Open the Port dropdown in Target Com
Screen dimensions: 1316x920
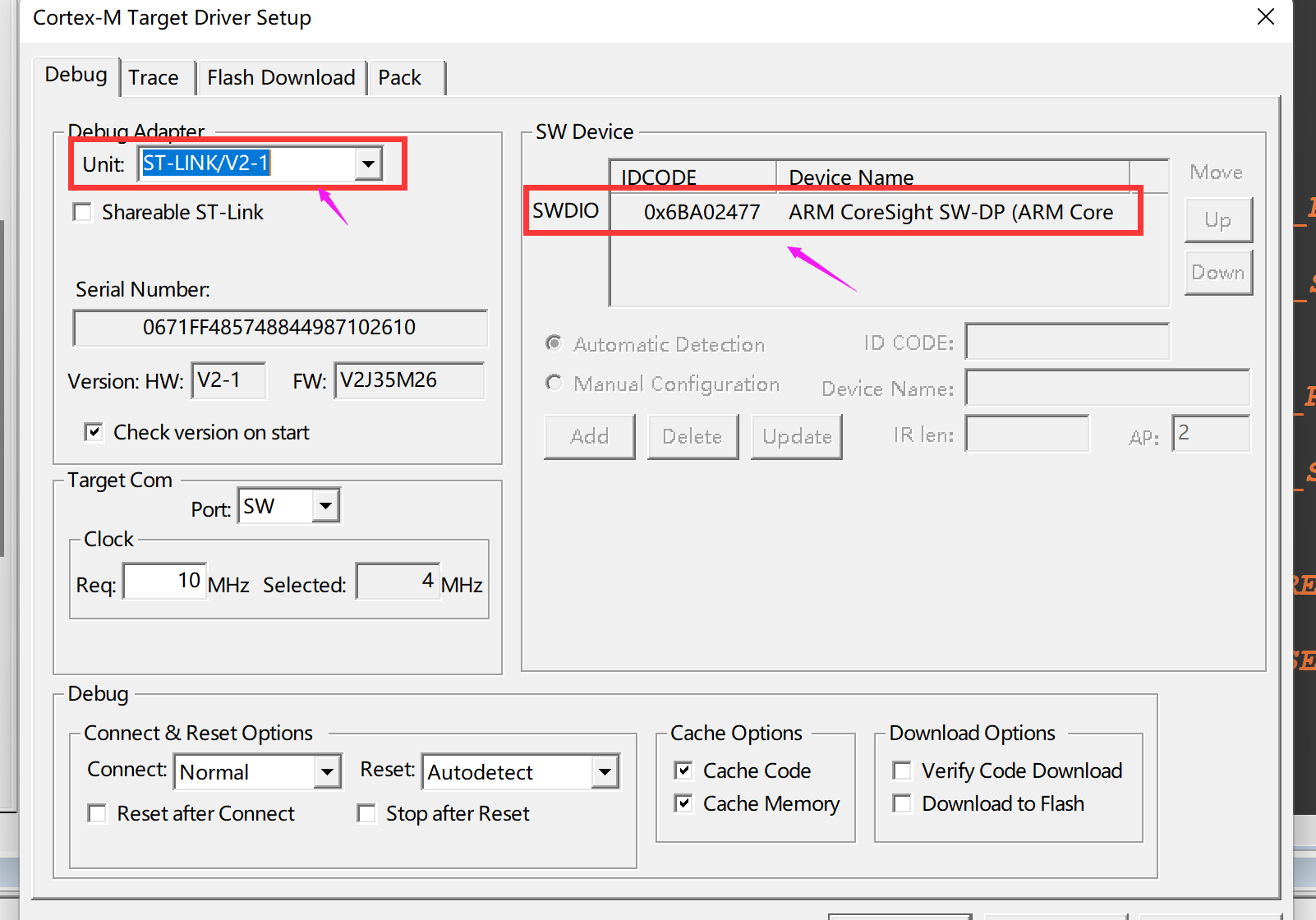(x=326, y=506)
